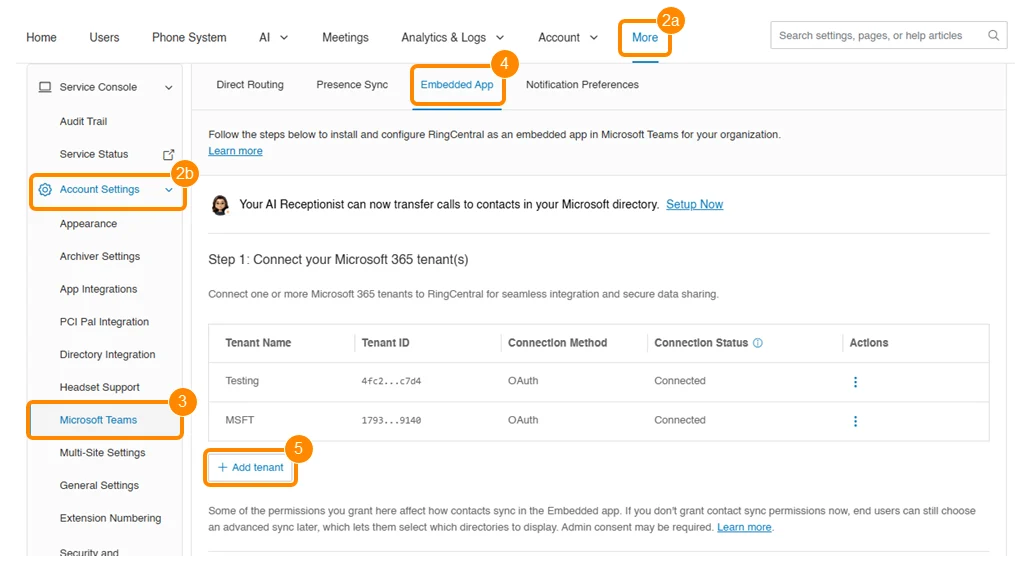This screenshot has width=1034, height=572.
Task: Click the Account Settings gear icon
Action: 45,190
